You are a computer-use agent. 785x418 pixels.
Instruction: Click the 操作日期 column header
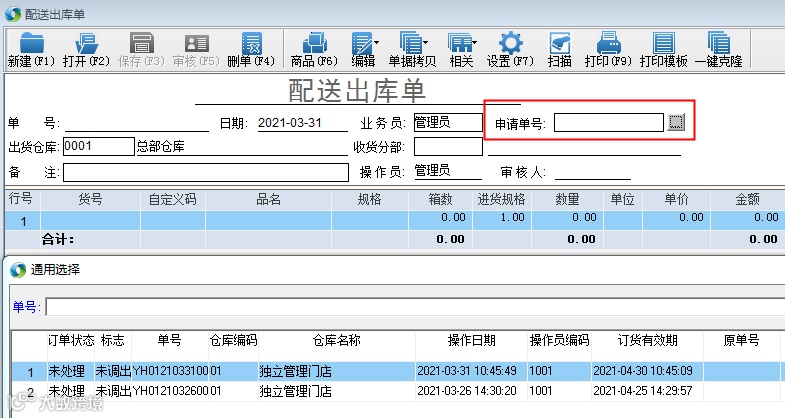pyautogui.click(x=471, y=340)
